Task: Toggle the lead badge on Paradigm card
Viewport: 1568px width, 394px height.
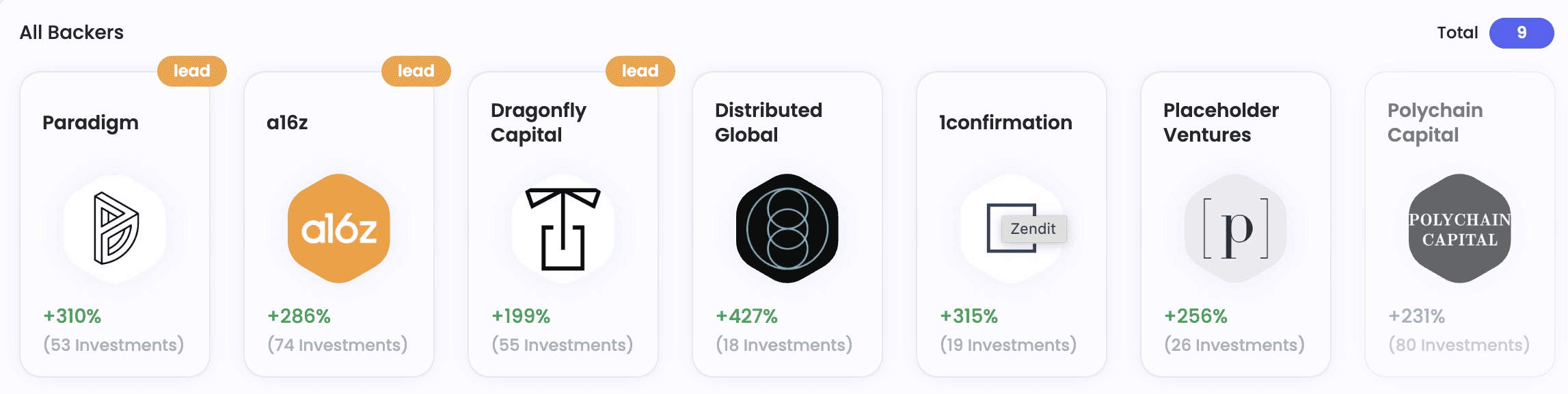Action: pos(192,70)
